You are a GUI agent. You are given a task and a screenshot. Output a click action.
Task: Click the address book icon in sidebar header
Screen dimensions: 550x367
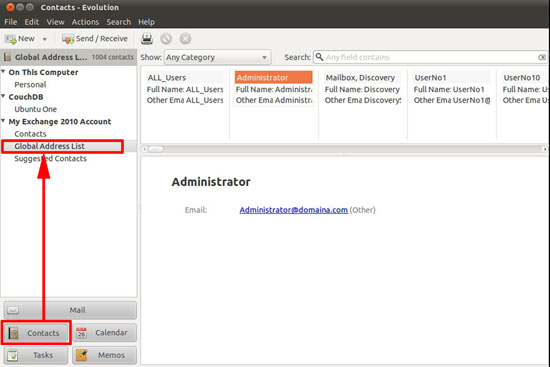pyautogui.click(x=7, y=57)
